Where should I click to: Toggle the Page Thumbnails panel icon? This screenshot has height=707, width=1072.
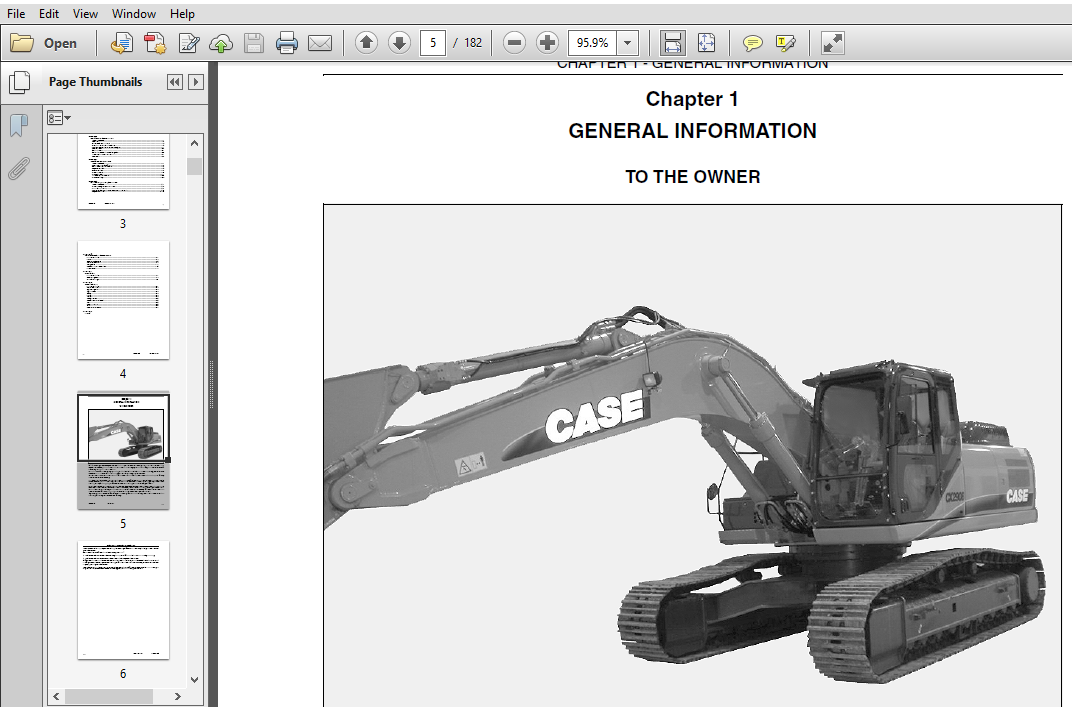pyautogui.click(x=20, y=83)
